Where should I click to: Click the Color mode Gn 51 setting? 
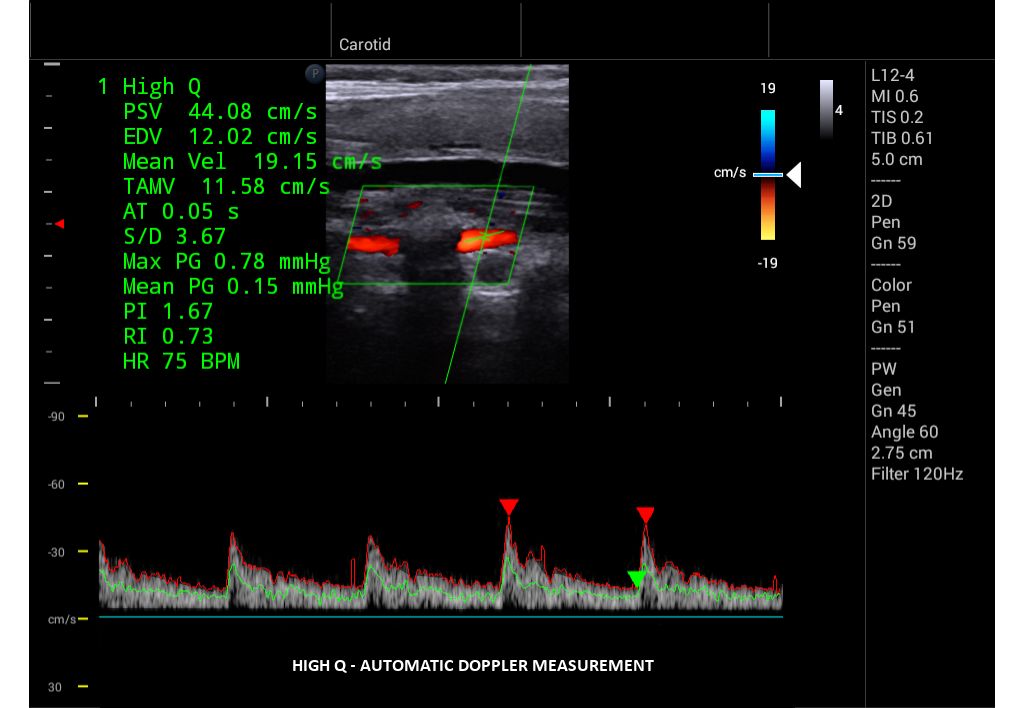coord(893,327)
